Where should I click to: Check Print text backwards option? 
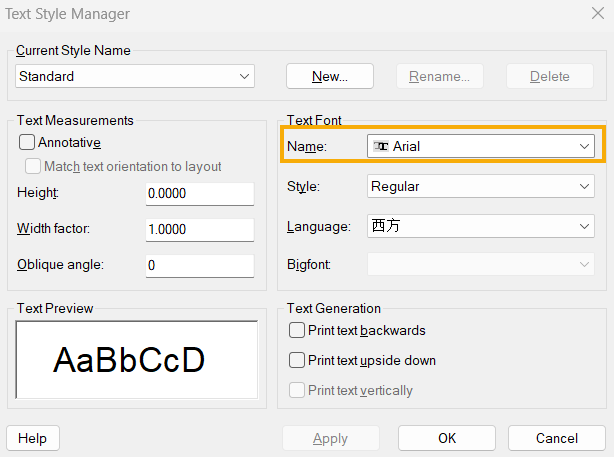click(x=296, y=330)
